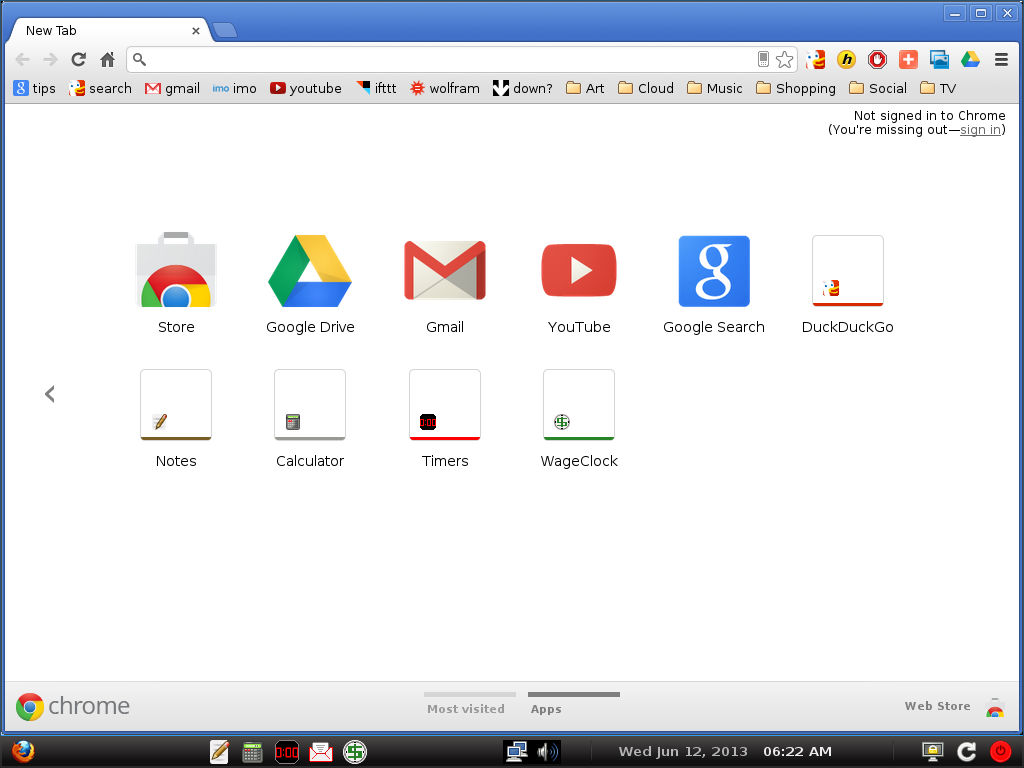Open the screen/image extension icon
The width and height of the screenshot is (1024, 768).
pos(939,59)
